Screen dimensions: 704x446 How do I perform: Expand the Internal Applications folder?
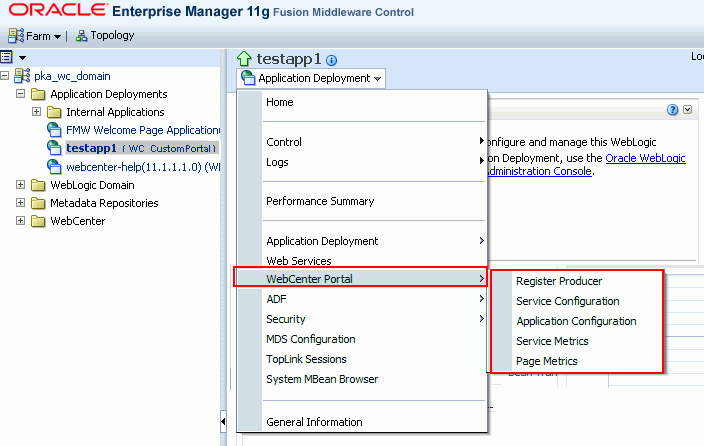pos(36,111)
